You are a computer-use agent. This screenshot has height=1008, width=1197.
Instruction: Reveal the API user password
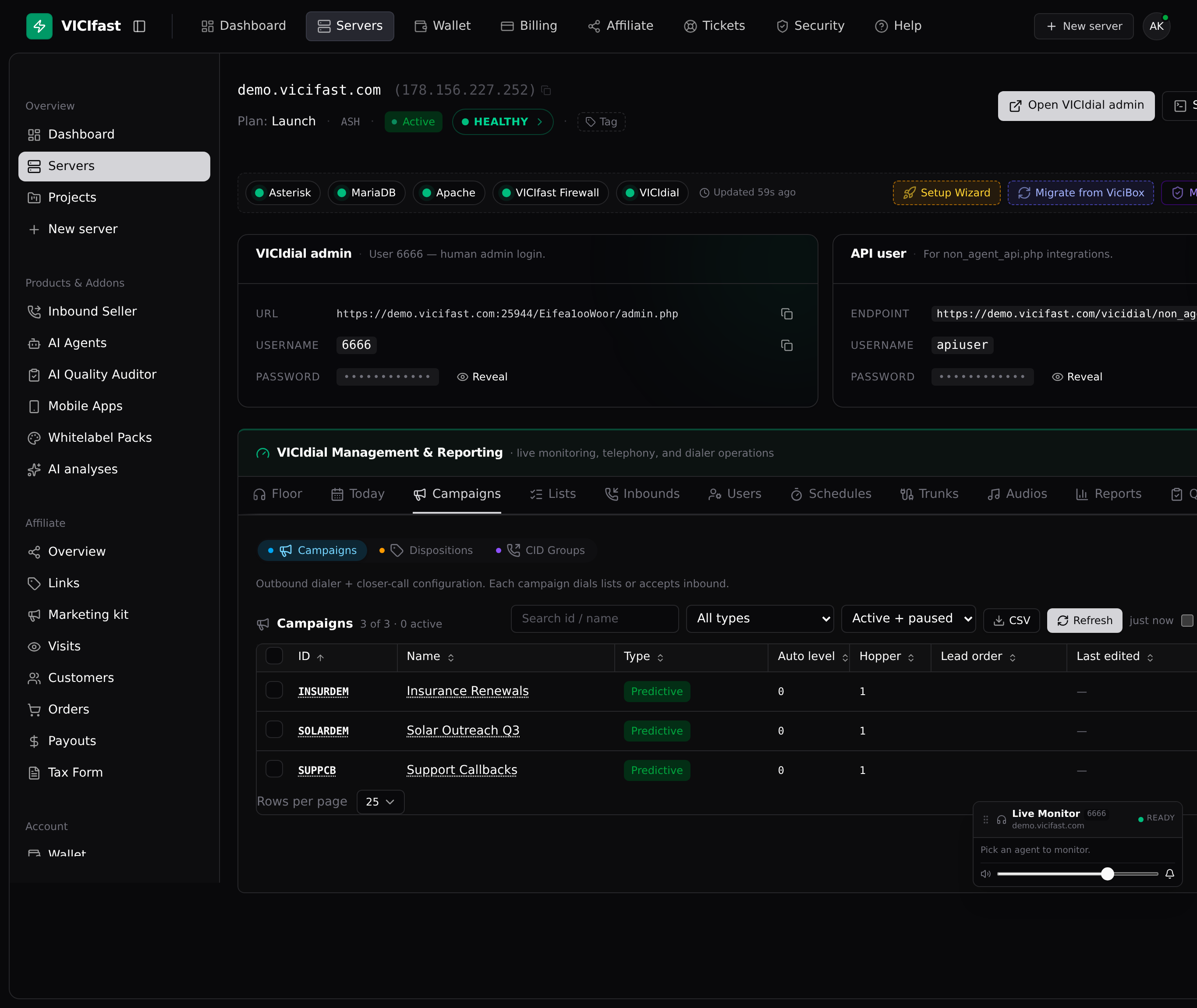[x=1077, y=376]
